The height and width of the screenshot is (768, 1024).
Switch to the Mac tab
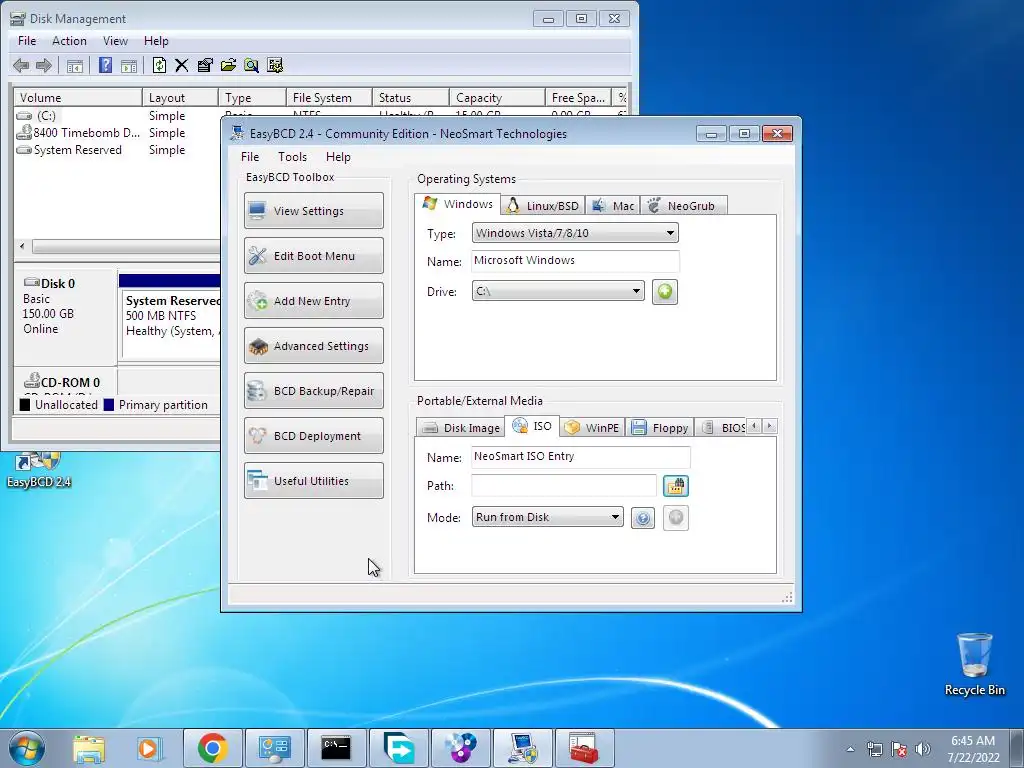(x=613, y=206)
